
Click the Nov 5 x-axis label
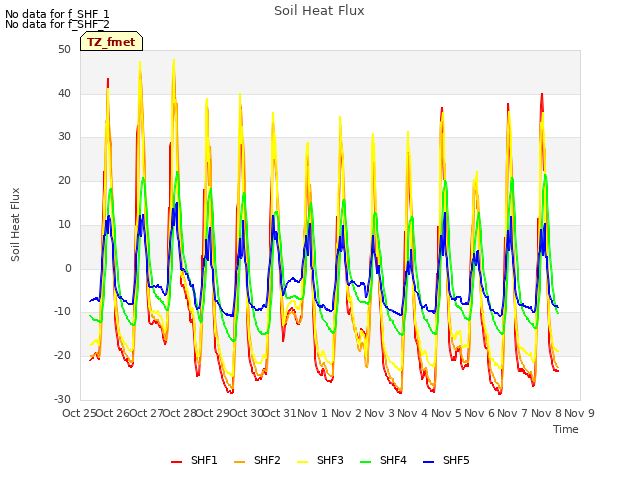tap(446, 413)
